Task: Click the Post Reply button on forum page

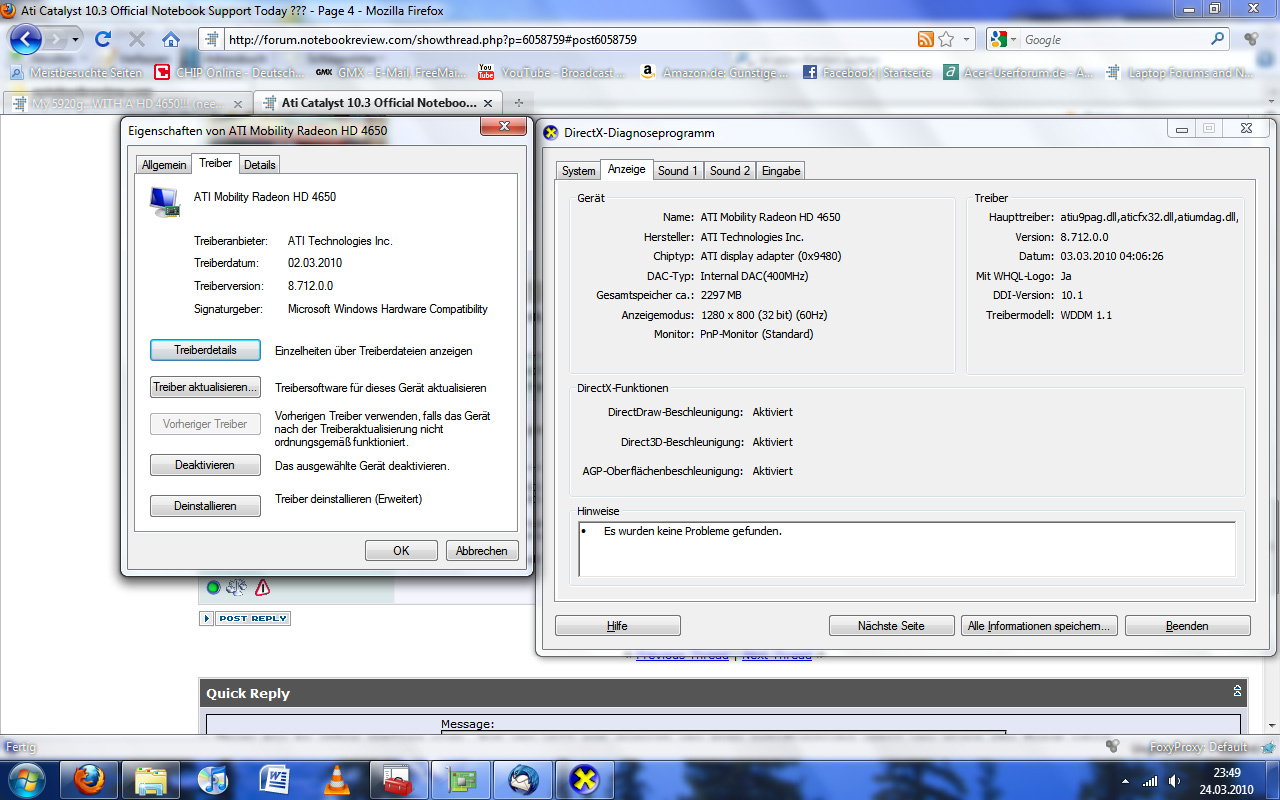Action: 245,619
